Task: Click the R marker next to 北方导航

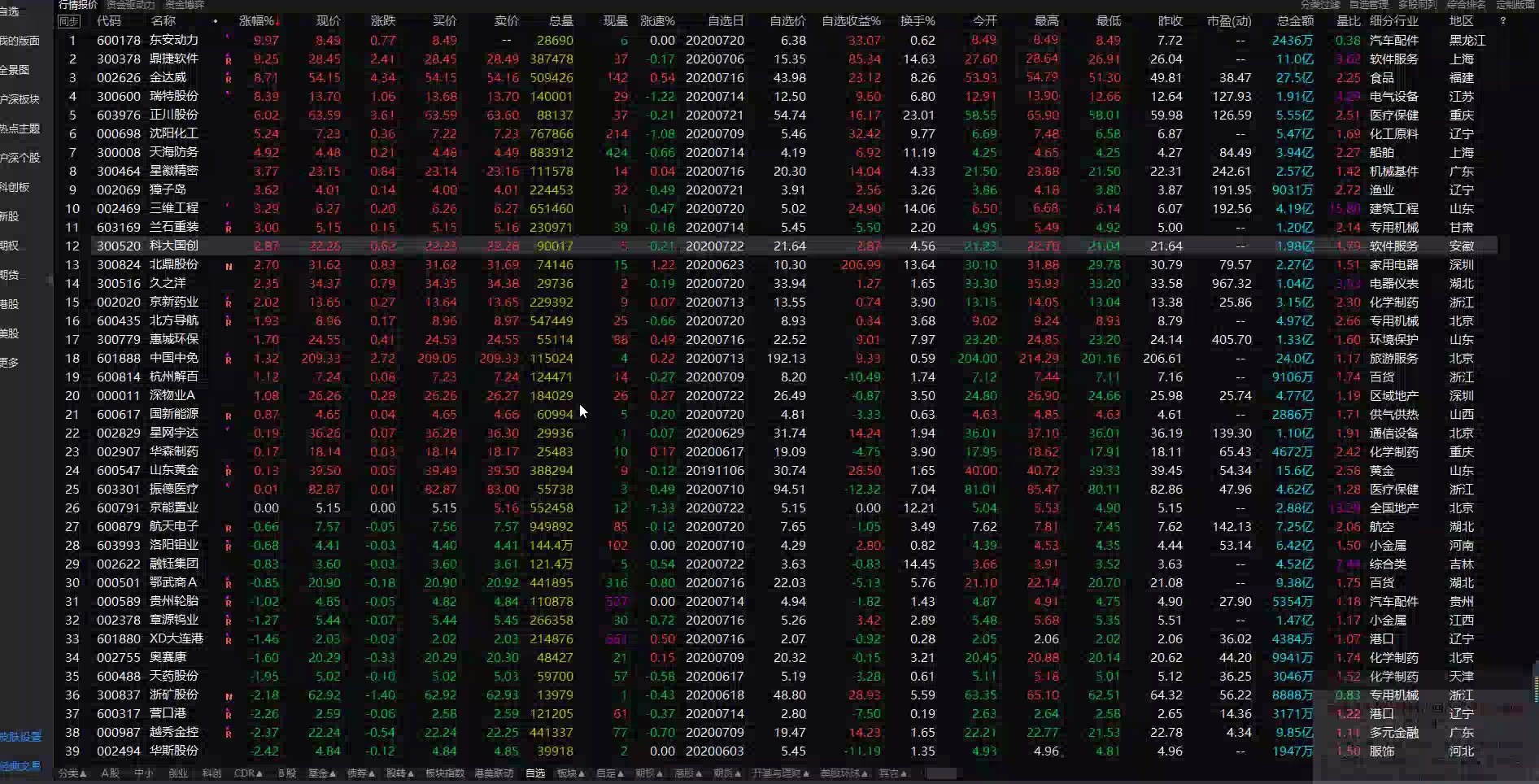Action: [229, 322]
